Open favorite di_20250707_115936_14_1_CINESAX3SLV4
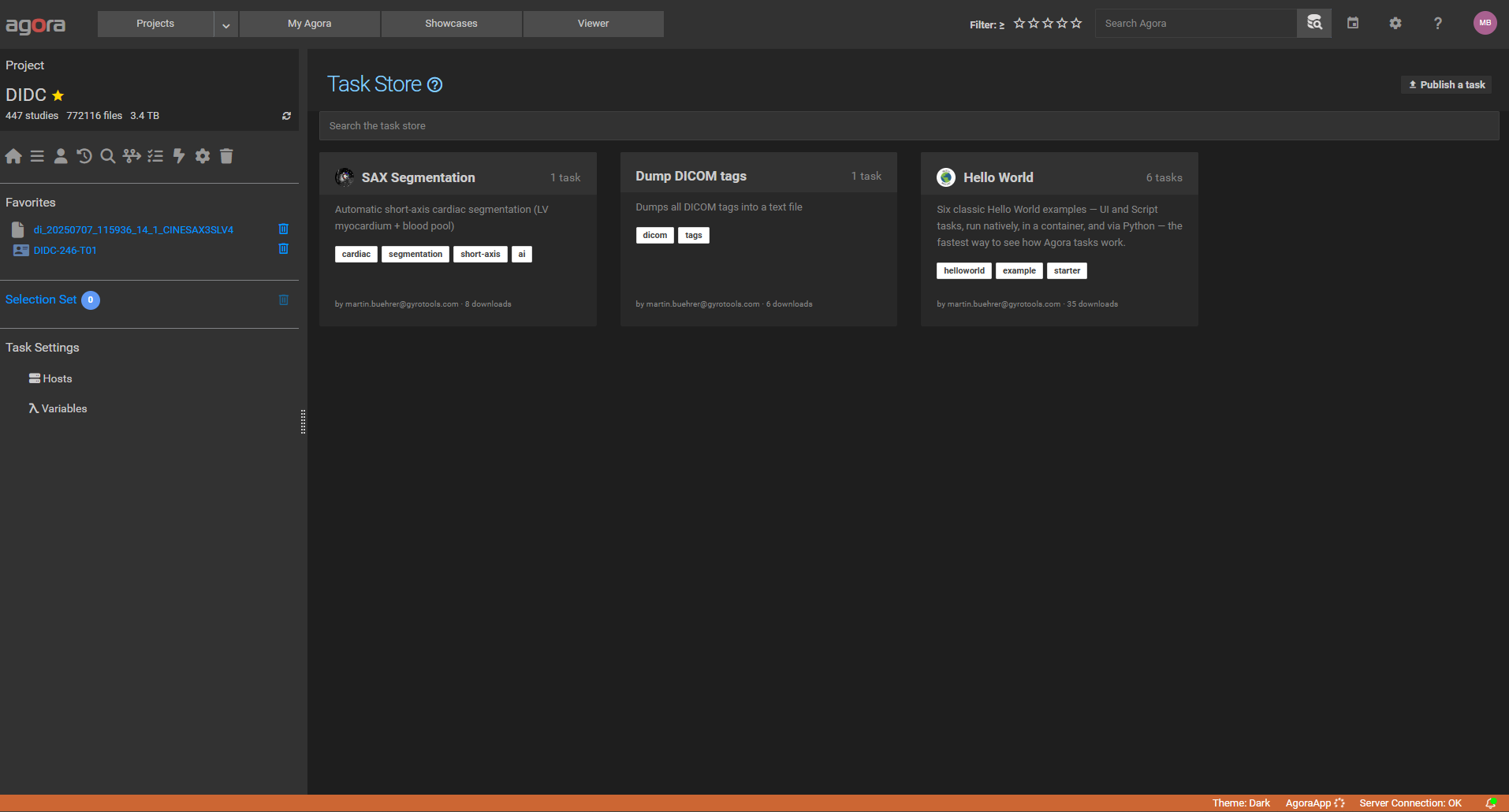Screen dimensions: 1509x812 pos(133,229)
